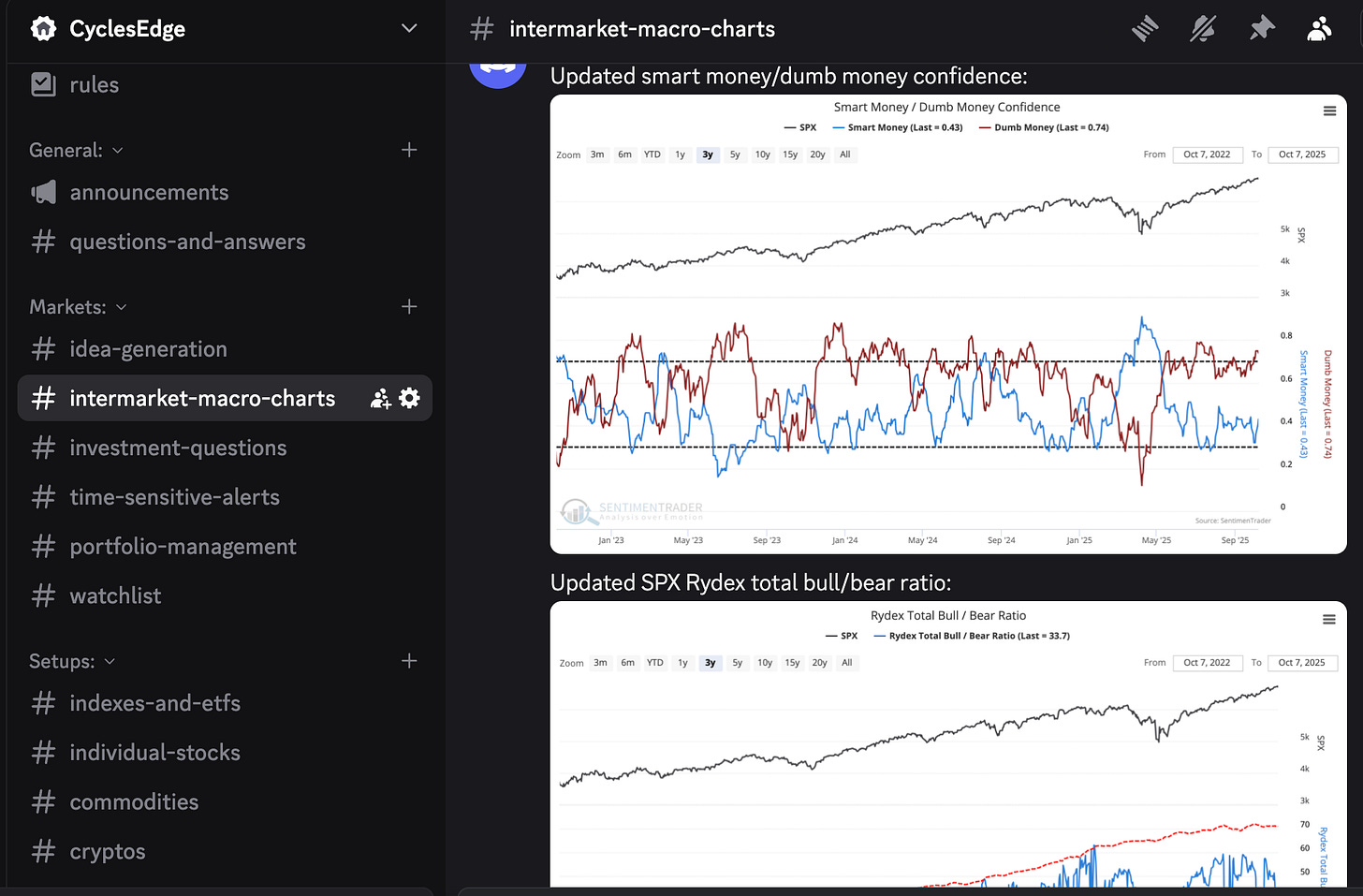Add channel to Setups category

[x=409, y=661]
